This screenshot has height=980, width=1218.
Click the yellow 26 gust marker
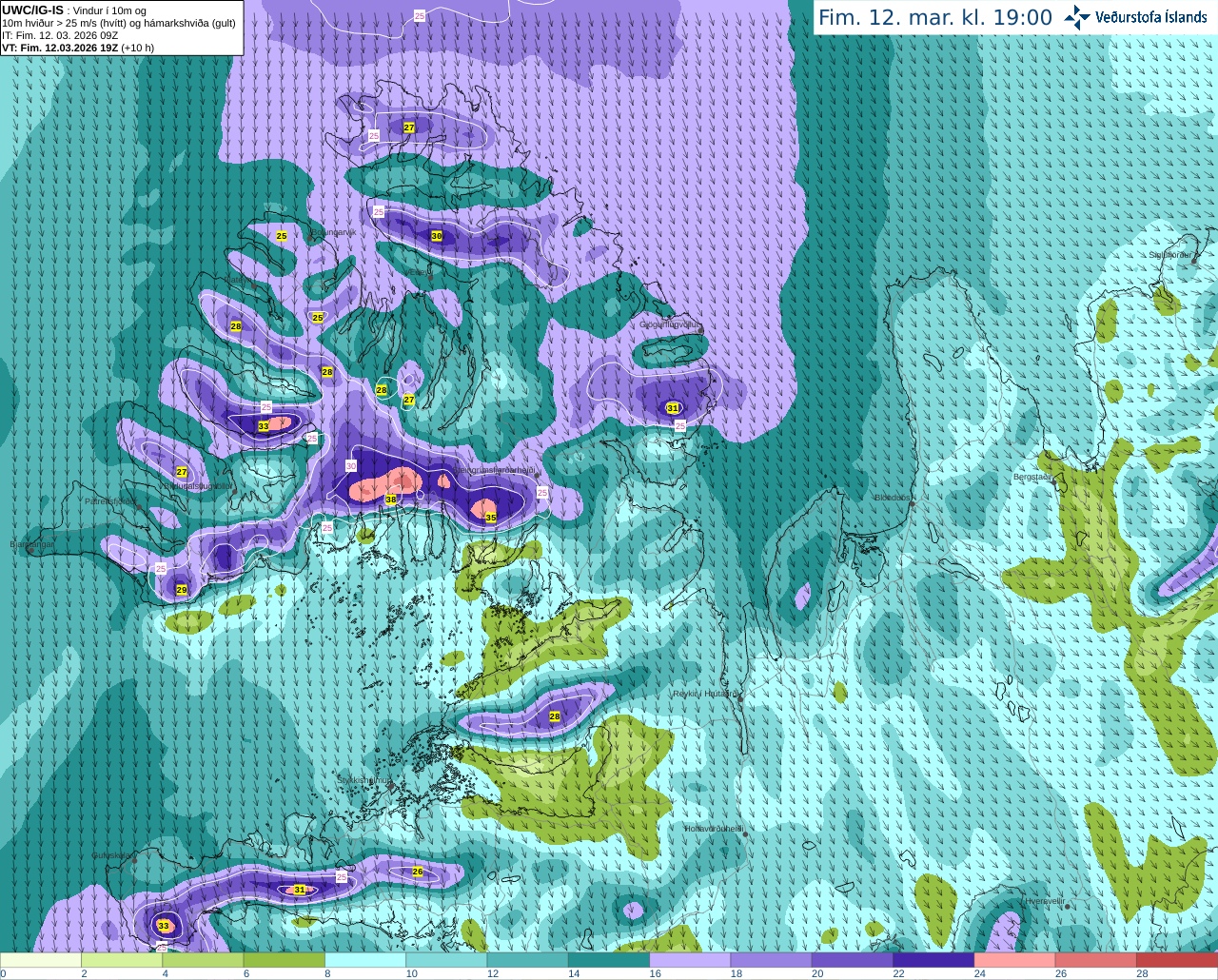[x=418, y=872]
